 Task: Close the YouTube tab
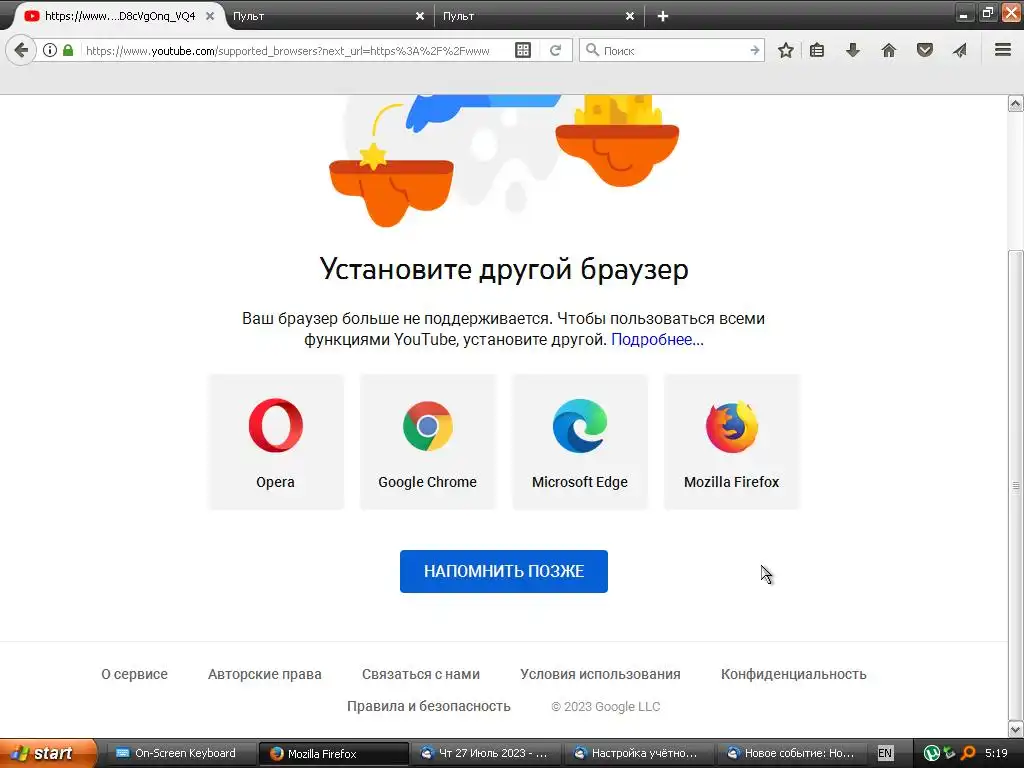click(x=210, y=16)
